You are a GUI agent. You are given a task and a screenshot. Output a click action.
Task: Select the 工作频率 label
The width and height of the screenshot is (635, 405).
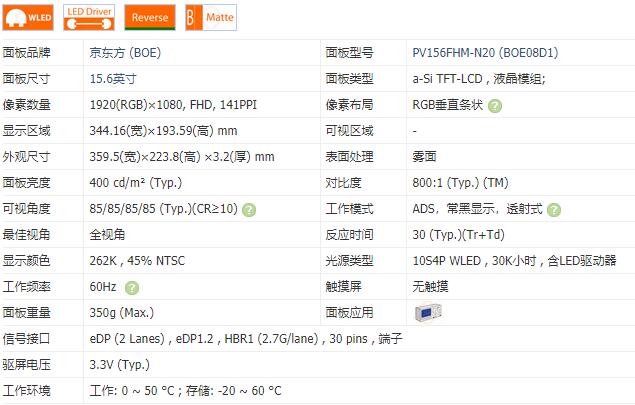click(x=26, y=287)
